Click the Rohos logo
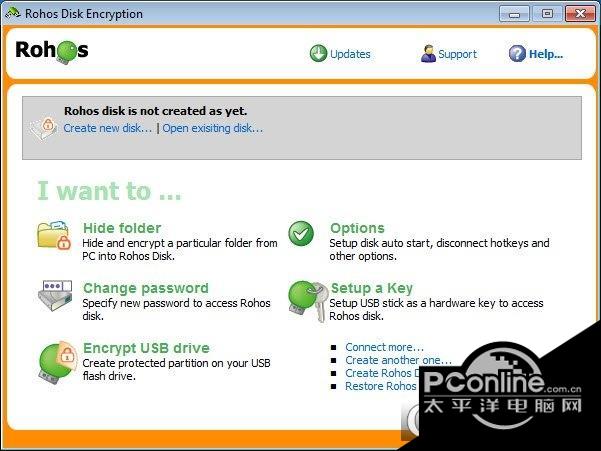Image resolution: width=601 pixels, height=451 pixels. [x=52, y=51]
